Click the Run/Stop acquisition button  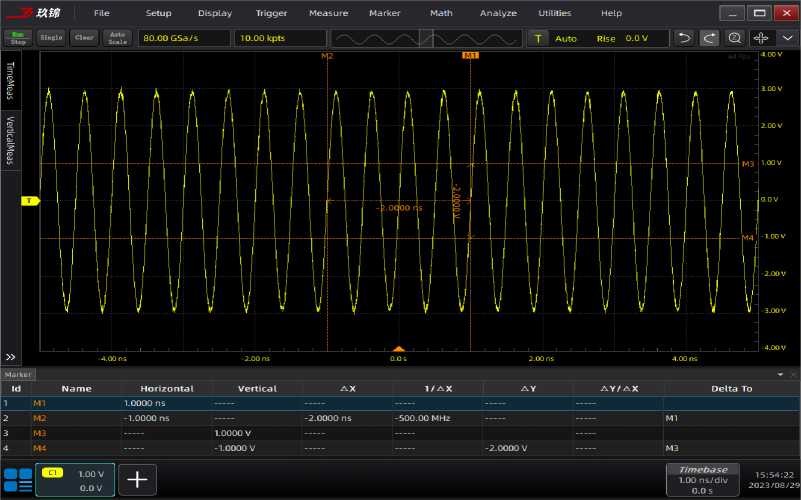click(x=17, y=37)
